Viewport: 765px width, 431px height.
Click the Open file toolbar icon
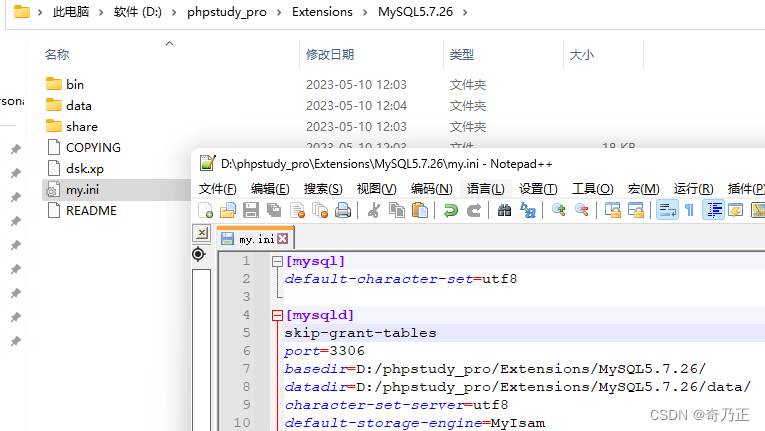(x=228, y=210)
